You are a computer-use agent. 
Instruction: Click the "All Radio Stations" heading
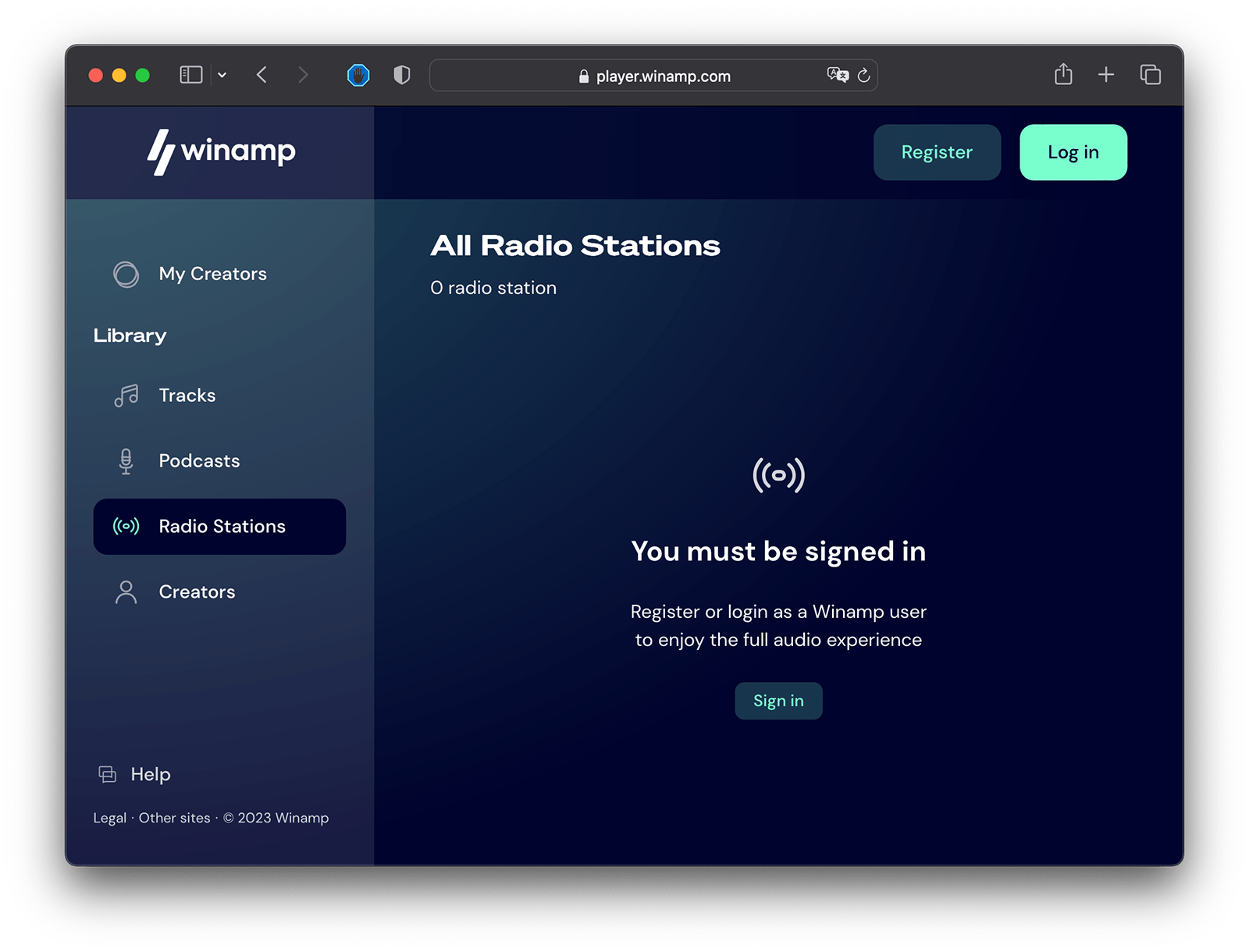point(575,246)
